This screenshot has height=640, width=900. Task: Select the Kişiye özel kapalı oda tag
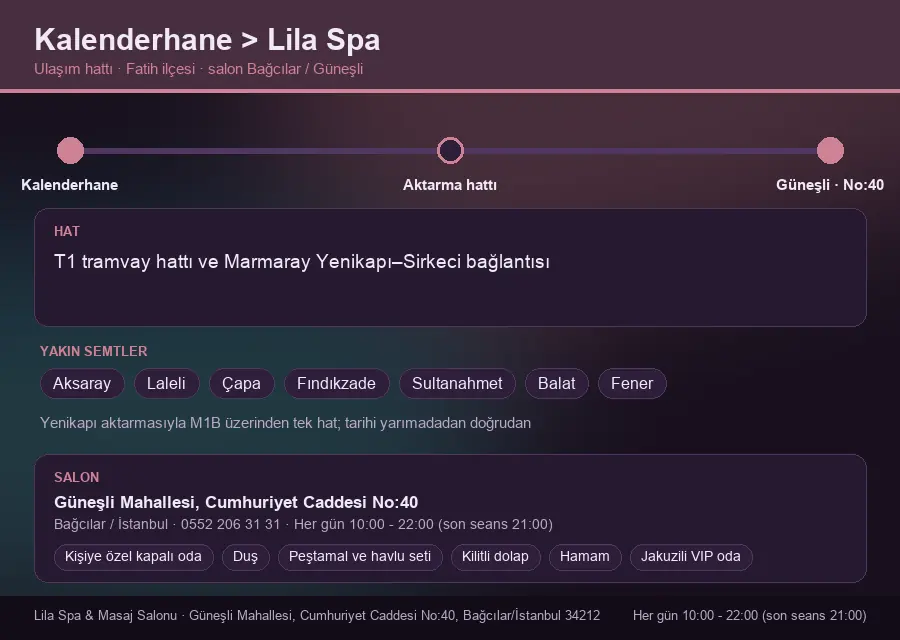click(x=133, y=557)
